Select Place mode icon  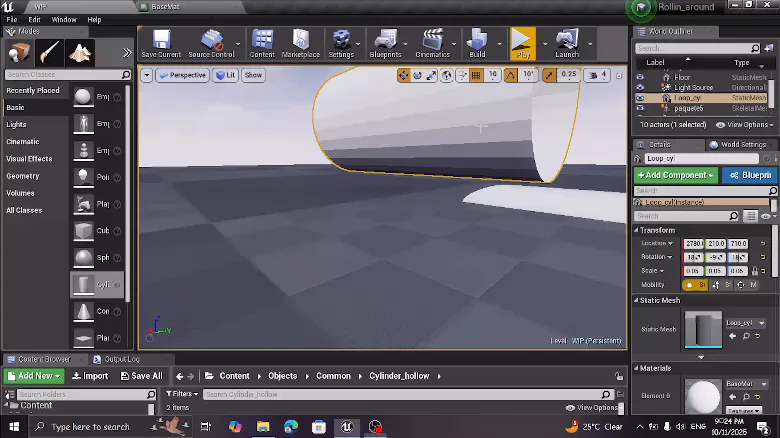click(19, 53)
